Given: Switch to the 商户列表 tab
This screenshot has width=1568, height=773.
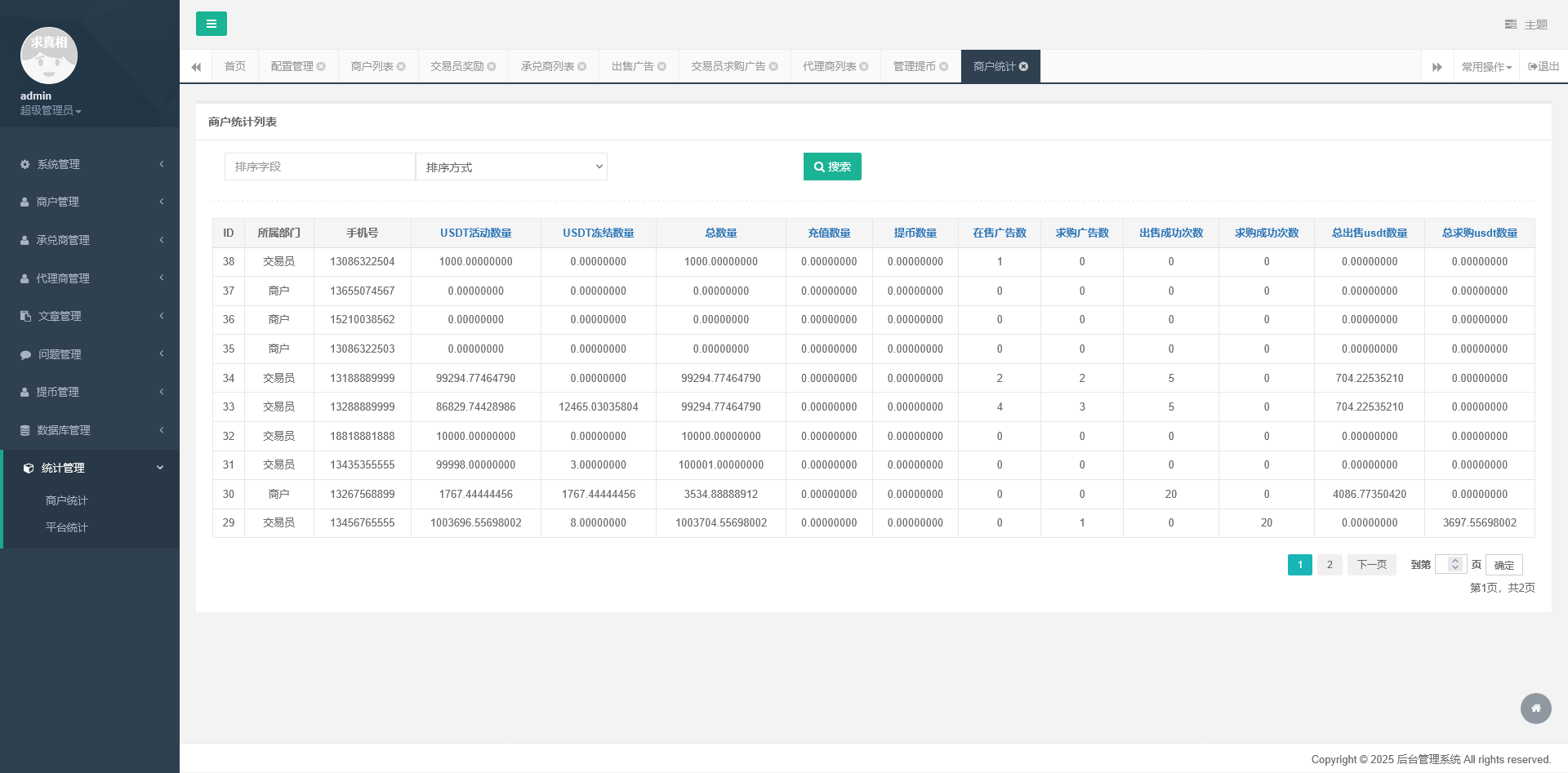Looking at the screenshot, I should (x=372, y=67).
